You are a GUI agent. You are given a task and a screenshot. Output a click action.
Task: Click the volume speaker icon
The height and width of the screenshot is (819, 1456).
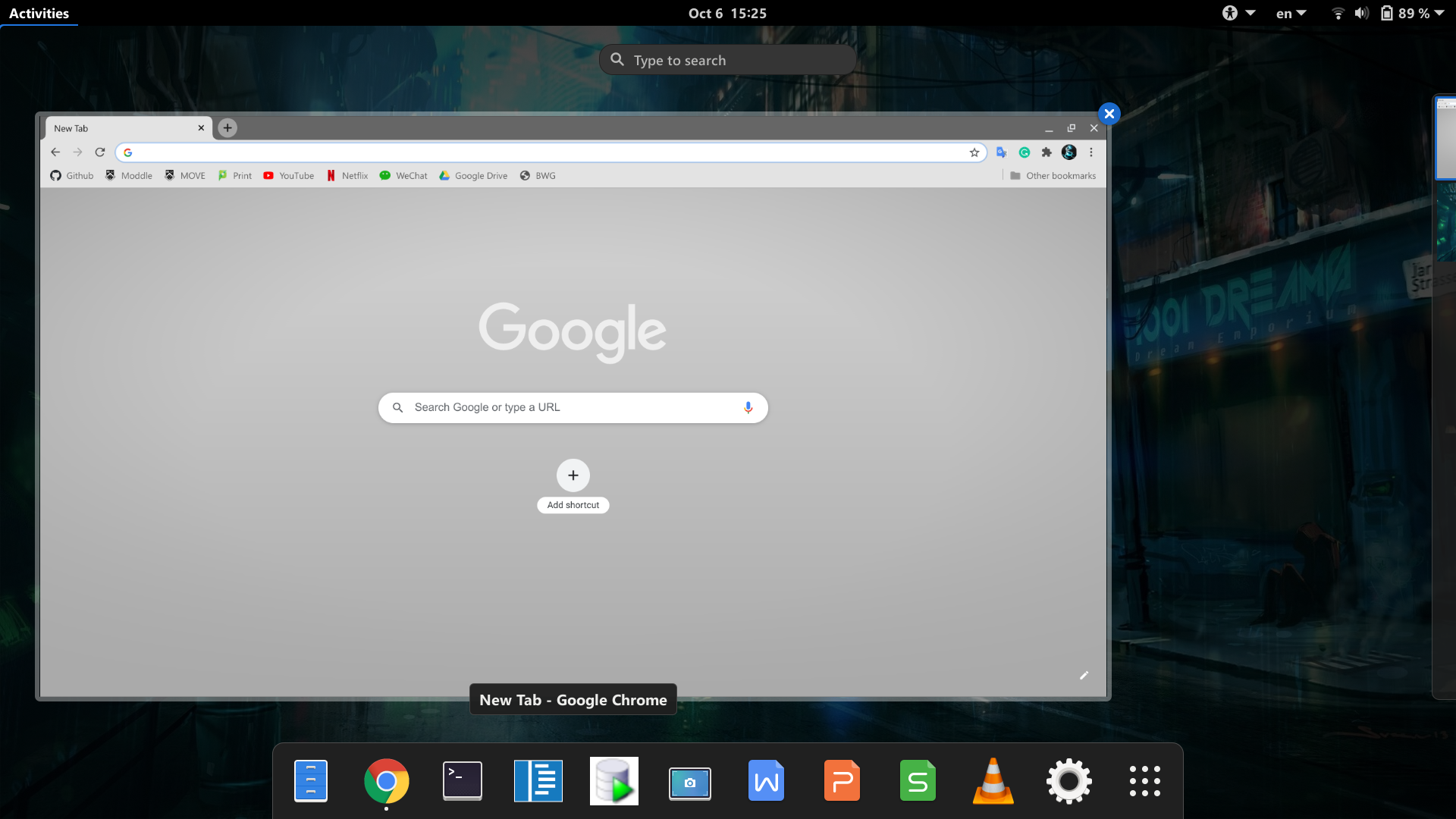pyautogui.click(x=1362, y=13)
